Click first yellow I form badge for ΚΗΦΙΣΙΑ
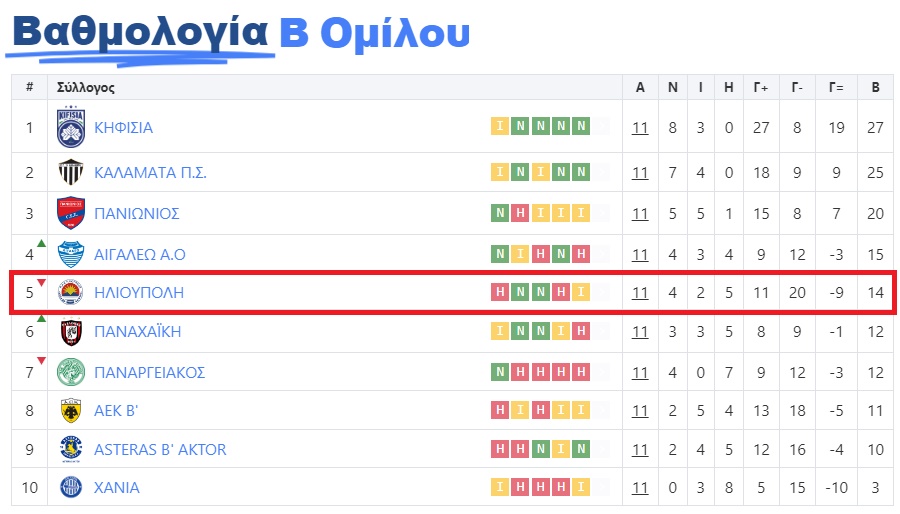The image size is (900, 514). point(500,126)
